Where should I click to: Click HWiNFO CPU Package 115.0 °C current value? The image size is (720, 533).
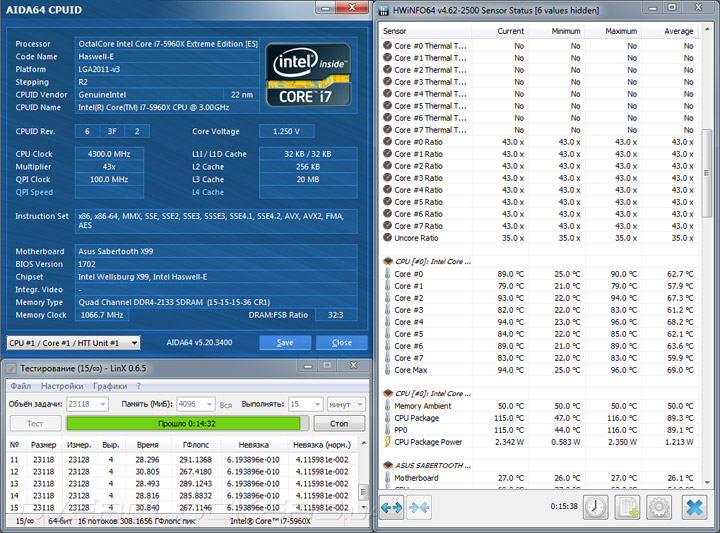pos(509,418)
